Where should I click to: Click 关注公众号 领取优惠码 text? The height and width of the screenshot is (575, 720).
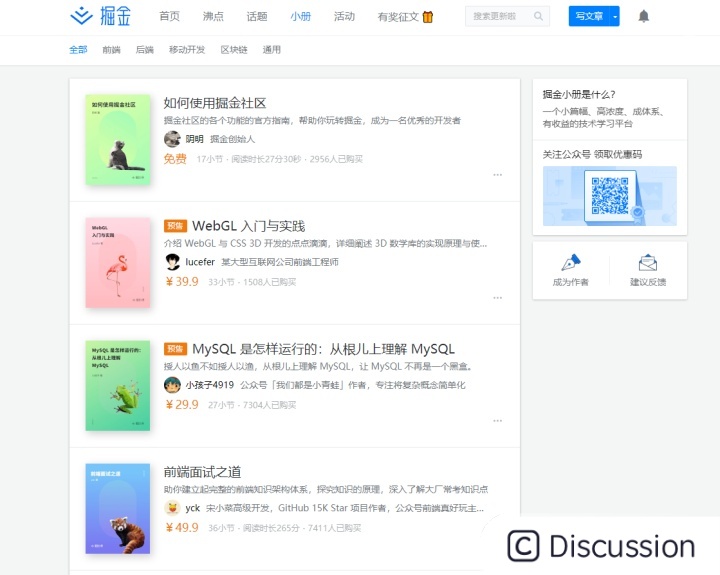click(x=592, y=154)
